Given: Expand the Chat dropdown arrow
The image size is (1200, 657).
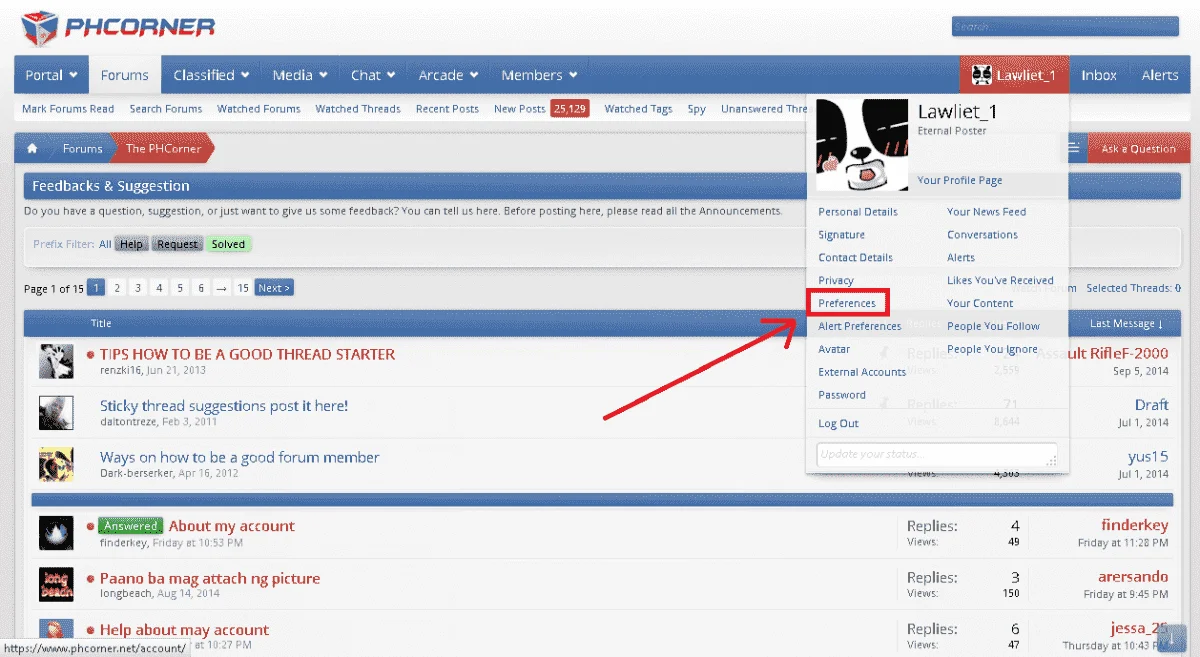Looking at the screenshot, I should 391,75.
